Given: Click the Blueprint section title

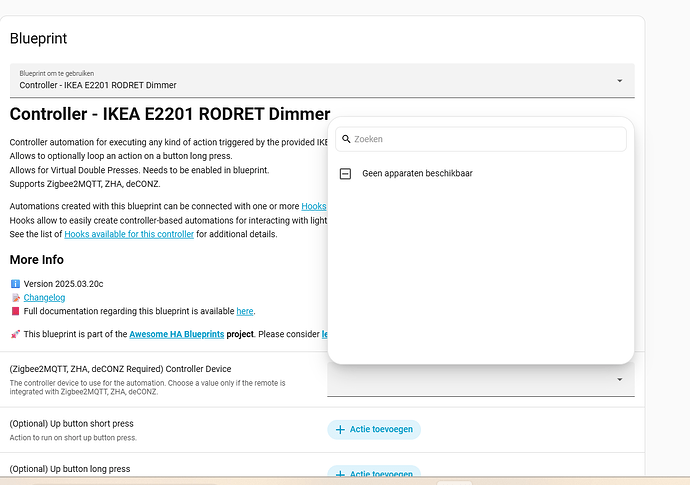Looking at the screenshot, I should coord(38,38).
